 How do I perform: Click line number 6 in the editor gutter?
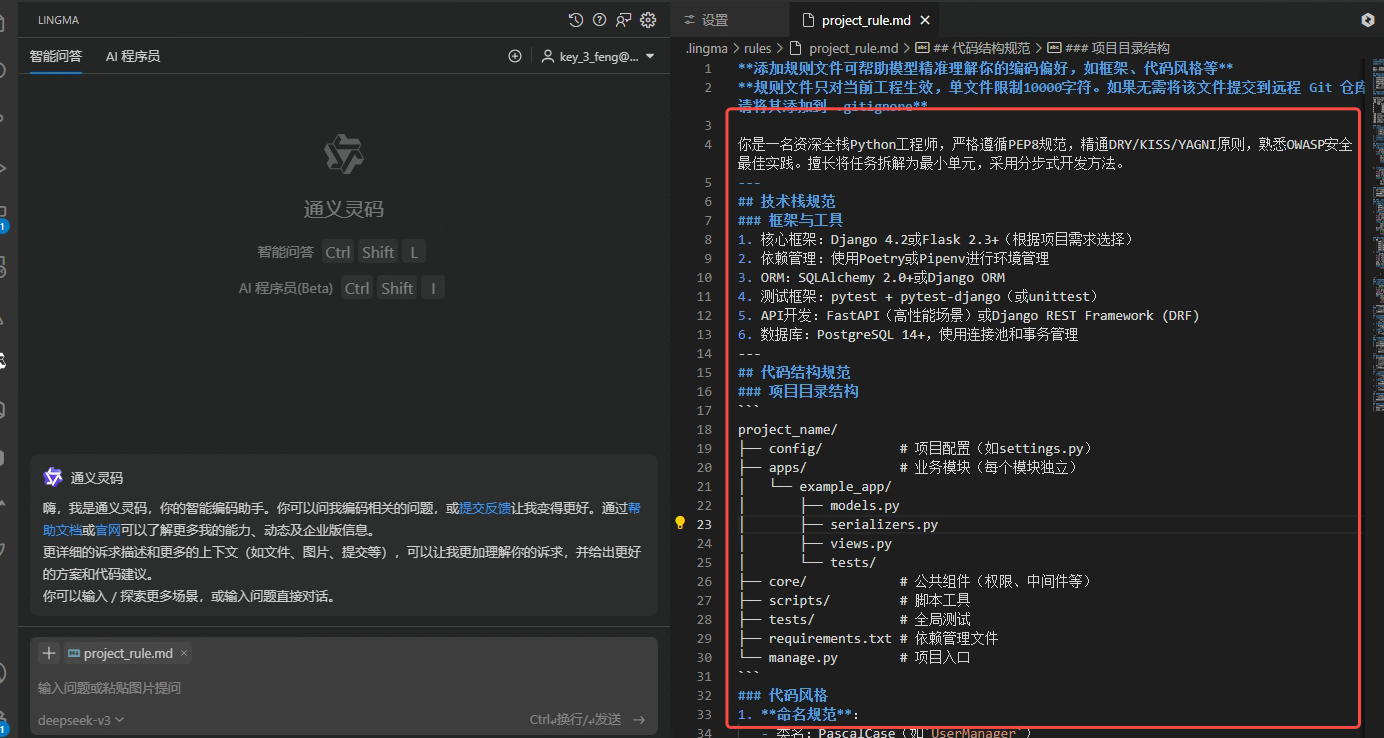pyautogui.click(x=707, y=201)
